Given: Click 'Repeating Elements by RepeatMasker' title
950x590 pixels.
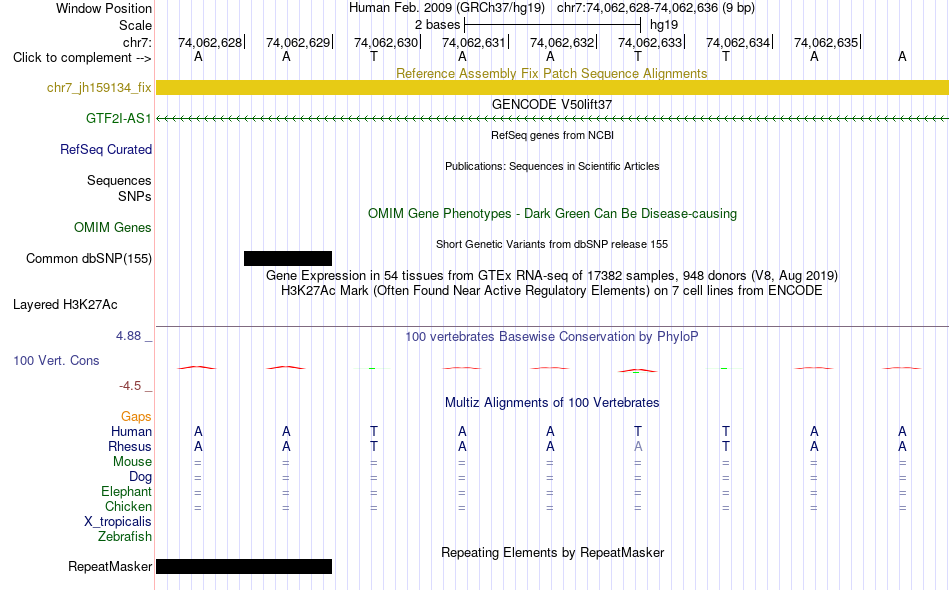Looking at the screenshot, I should (553, 552).
